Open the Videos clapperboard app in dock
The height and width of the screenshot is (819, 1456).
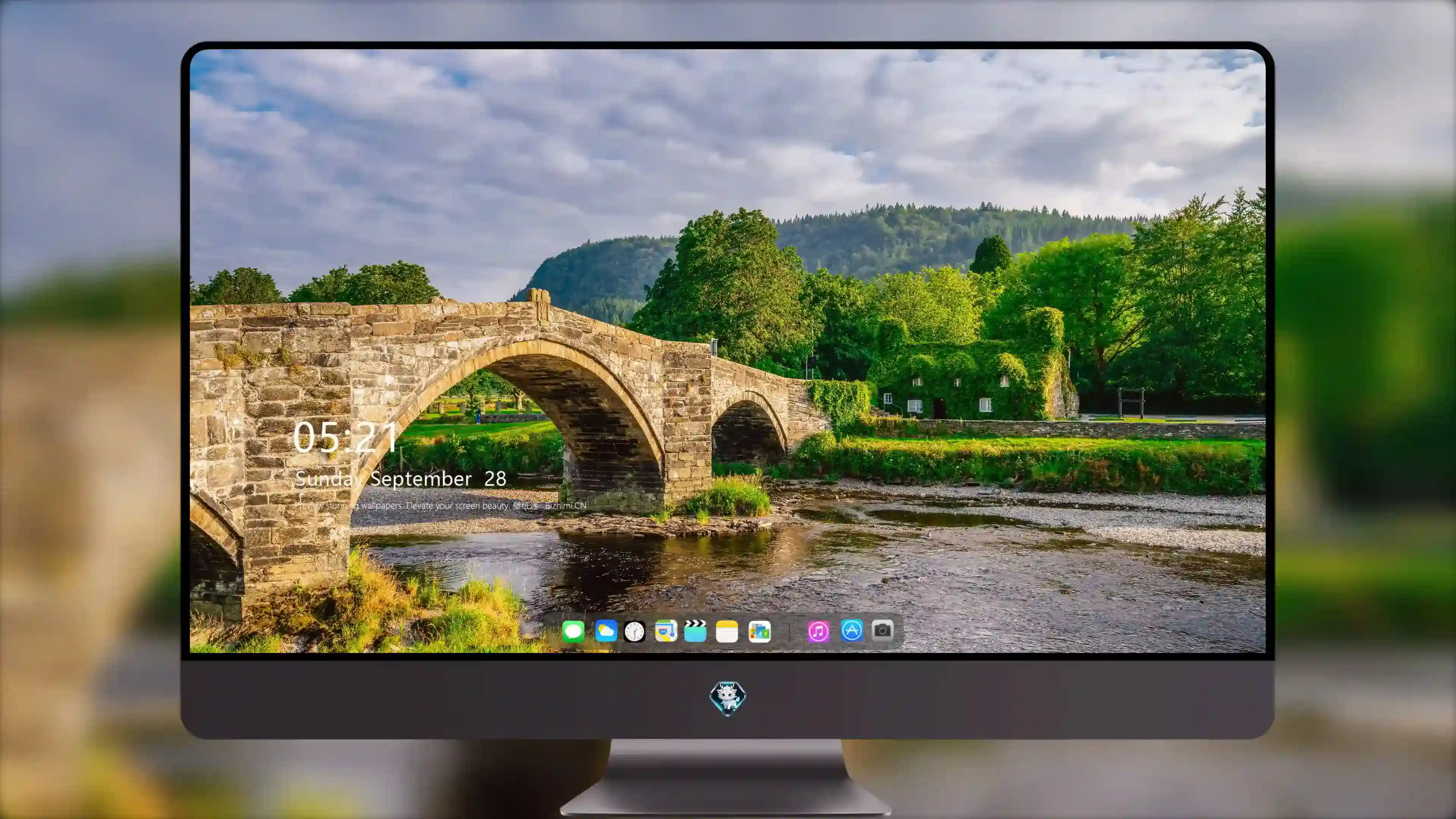pyautogui.click(x=695, y=631)
